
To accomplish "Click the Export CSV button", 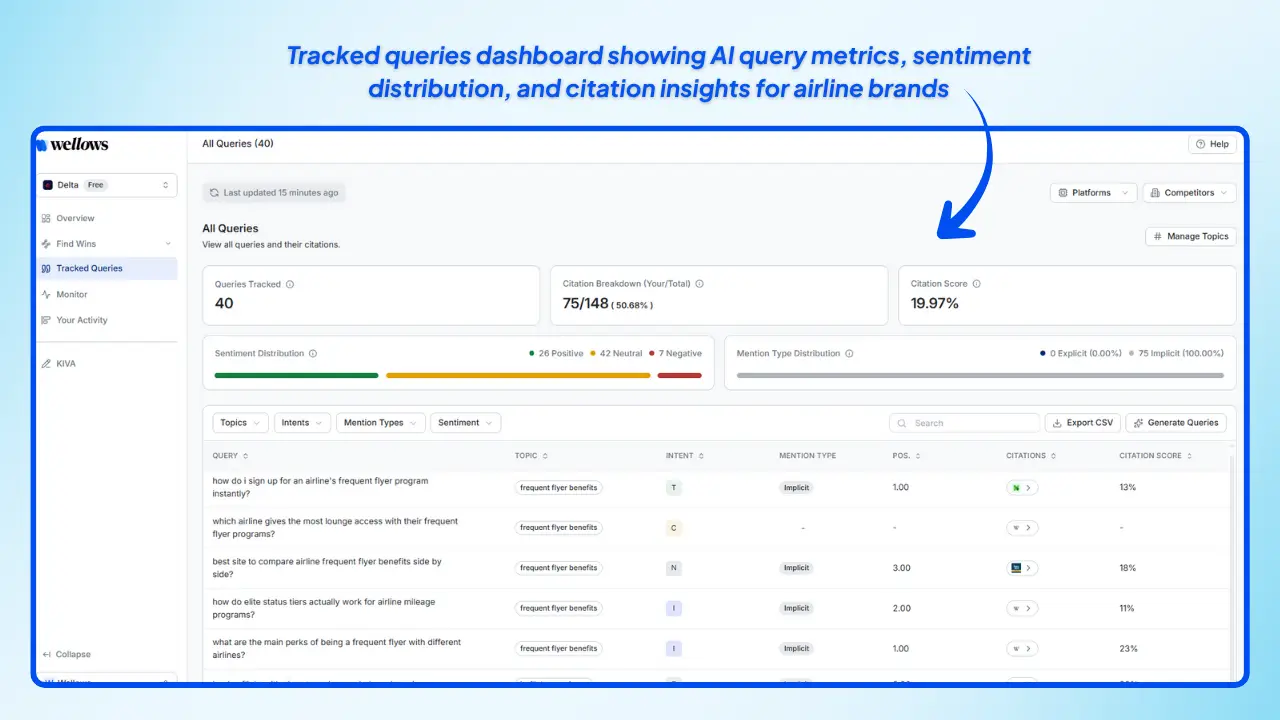I will (1082, 423).
